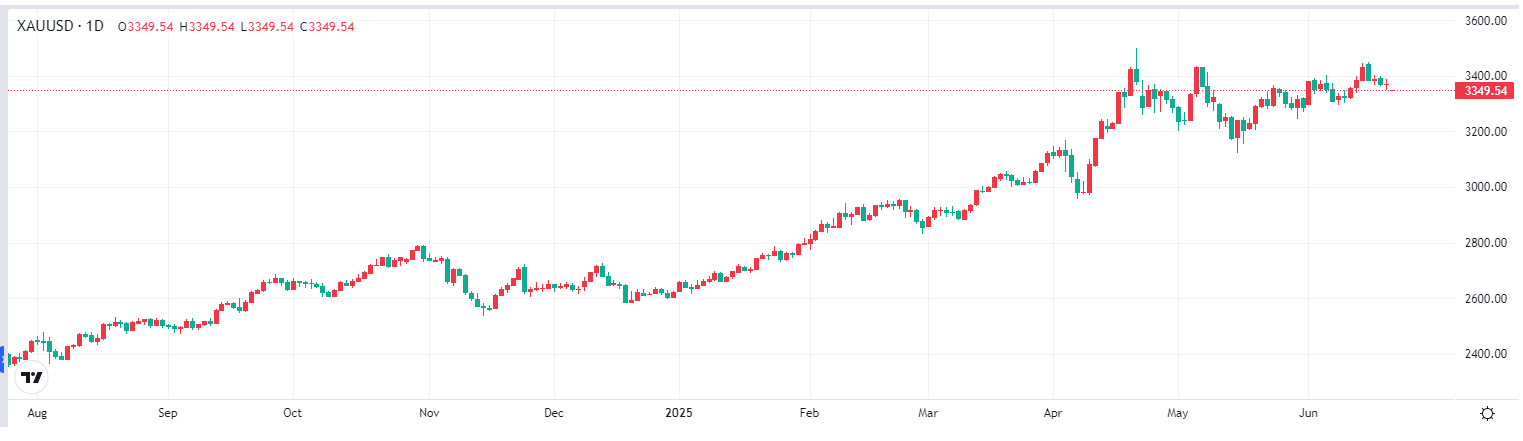This screenshot has width=1523, height=441.
Task: Open chart settings via the gear icon
Action: click(x=1488, y=413)
